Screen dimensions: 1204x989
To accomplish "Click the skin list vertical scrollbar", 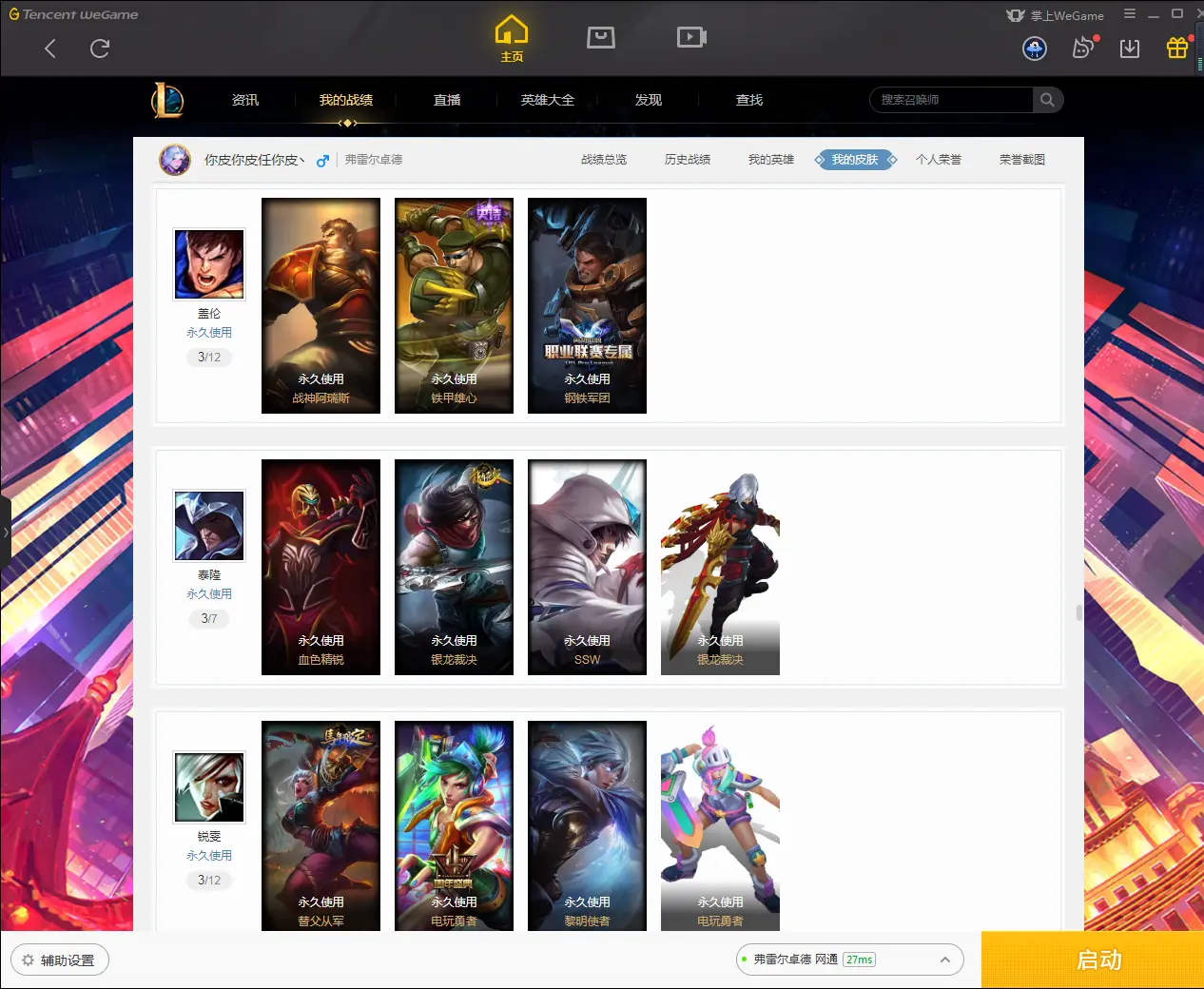I will (x=1078, y=613).
